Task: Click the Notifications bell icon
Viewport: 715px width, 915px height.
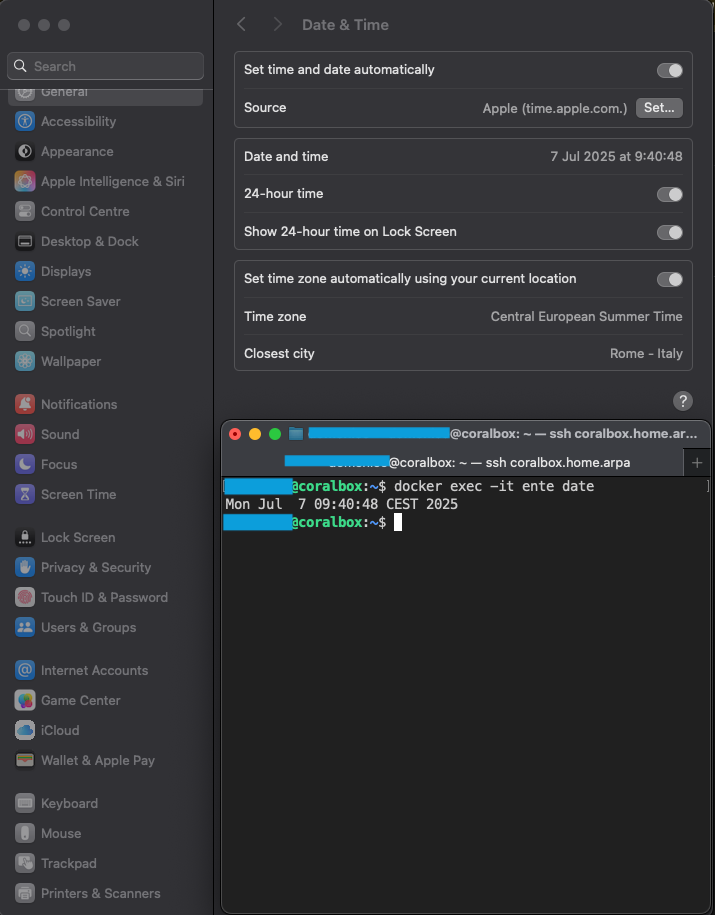Action: coord(25,404)
